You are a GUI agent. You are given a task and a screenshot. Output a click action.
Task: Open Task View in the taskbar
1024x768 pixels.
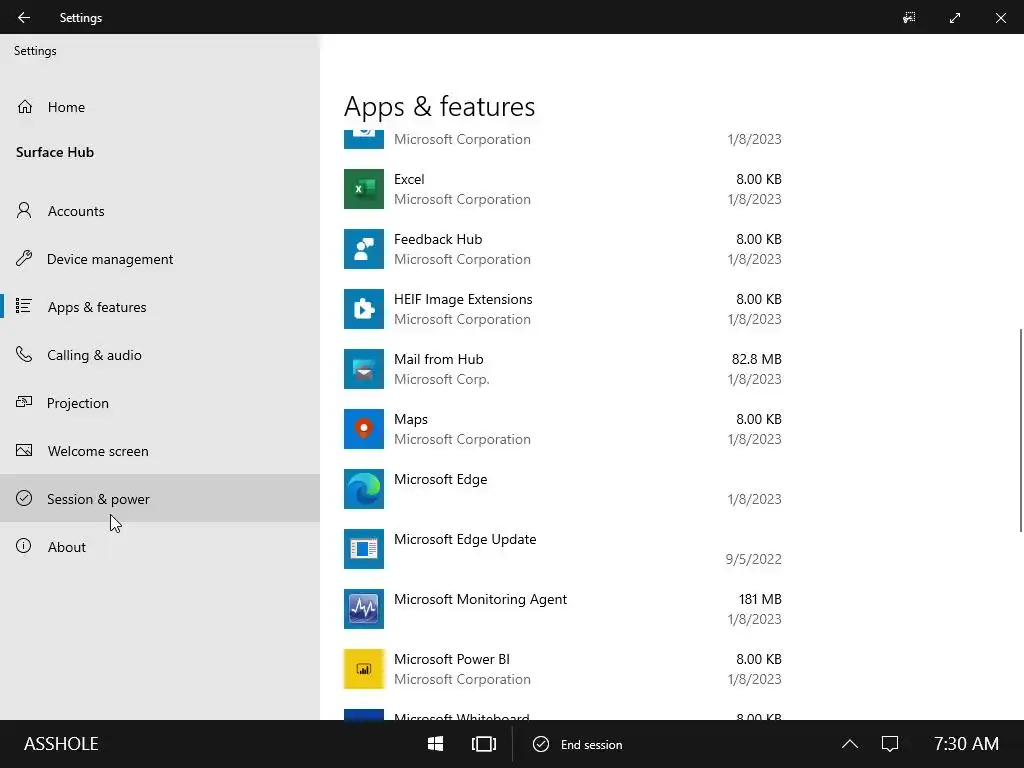click(x=484, y=744)
